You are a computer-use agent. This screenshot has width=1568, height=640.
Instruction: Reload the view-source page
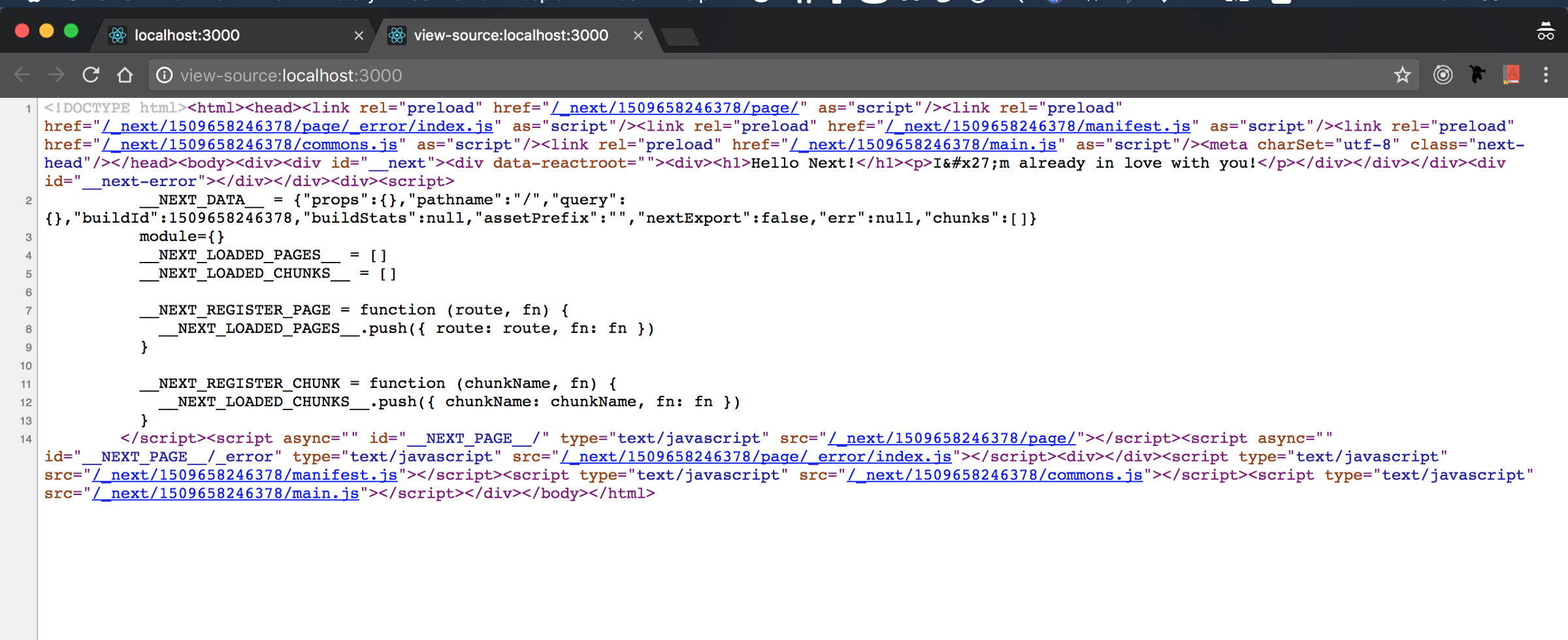[x=91, y=75]
